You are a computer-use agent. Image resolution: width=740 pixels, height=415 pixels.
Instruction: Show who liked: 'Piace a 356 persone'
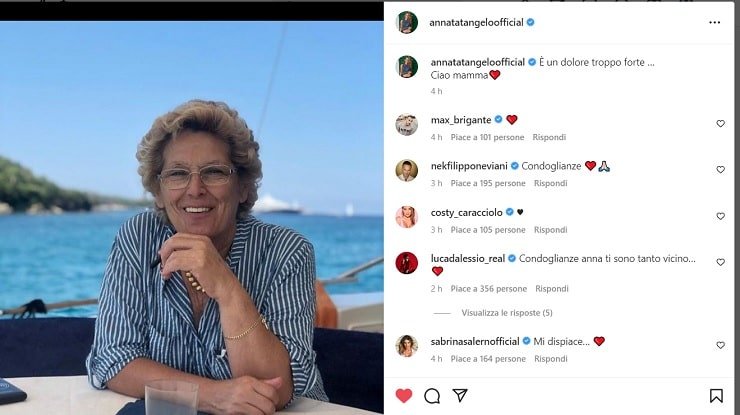tap(487, 289)
